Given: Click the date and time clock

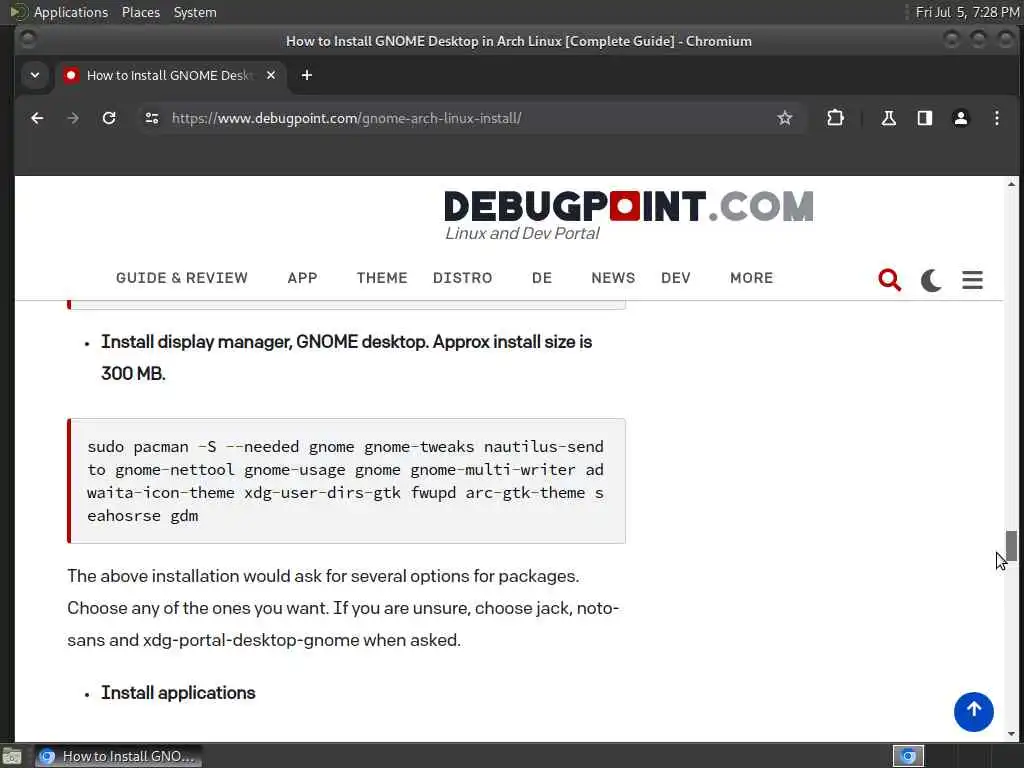Looking at the screenshot, I should (967, 12).
